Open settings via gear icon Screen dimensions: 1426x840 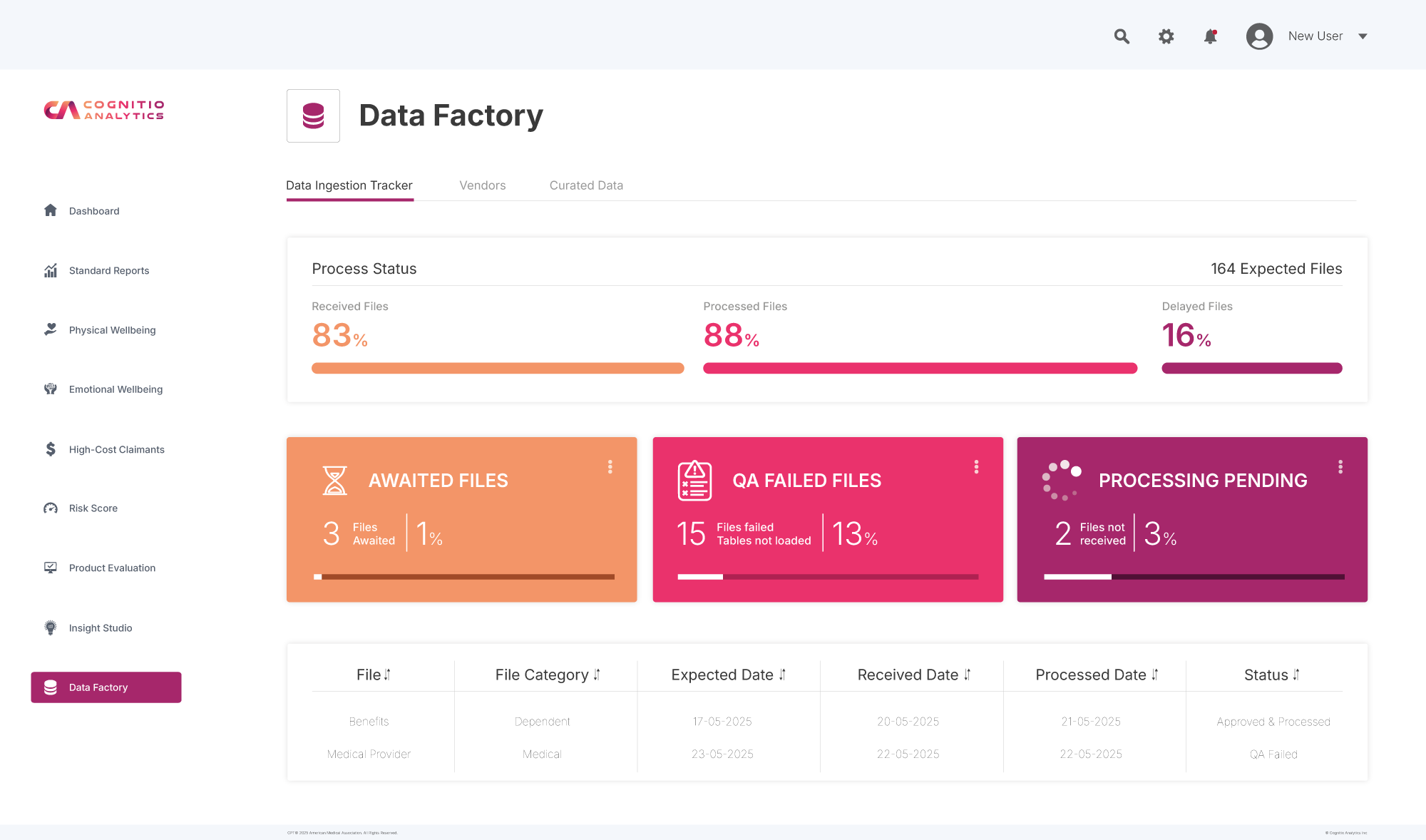click(1166, 36)
